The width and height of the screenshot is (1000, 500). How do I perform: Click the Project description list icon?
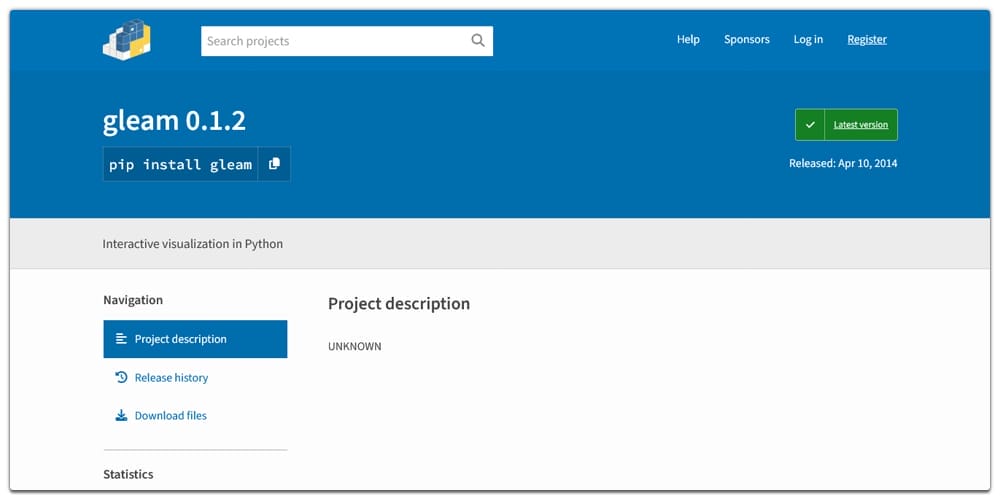121,339
